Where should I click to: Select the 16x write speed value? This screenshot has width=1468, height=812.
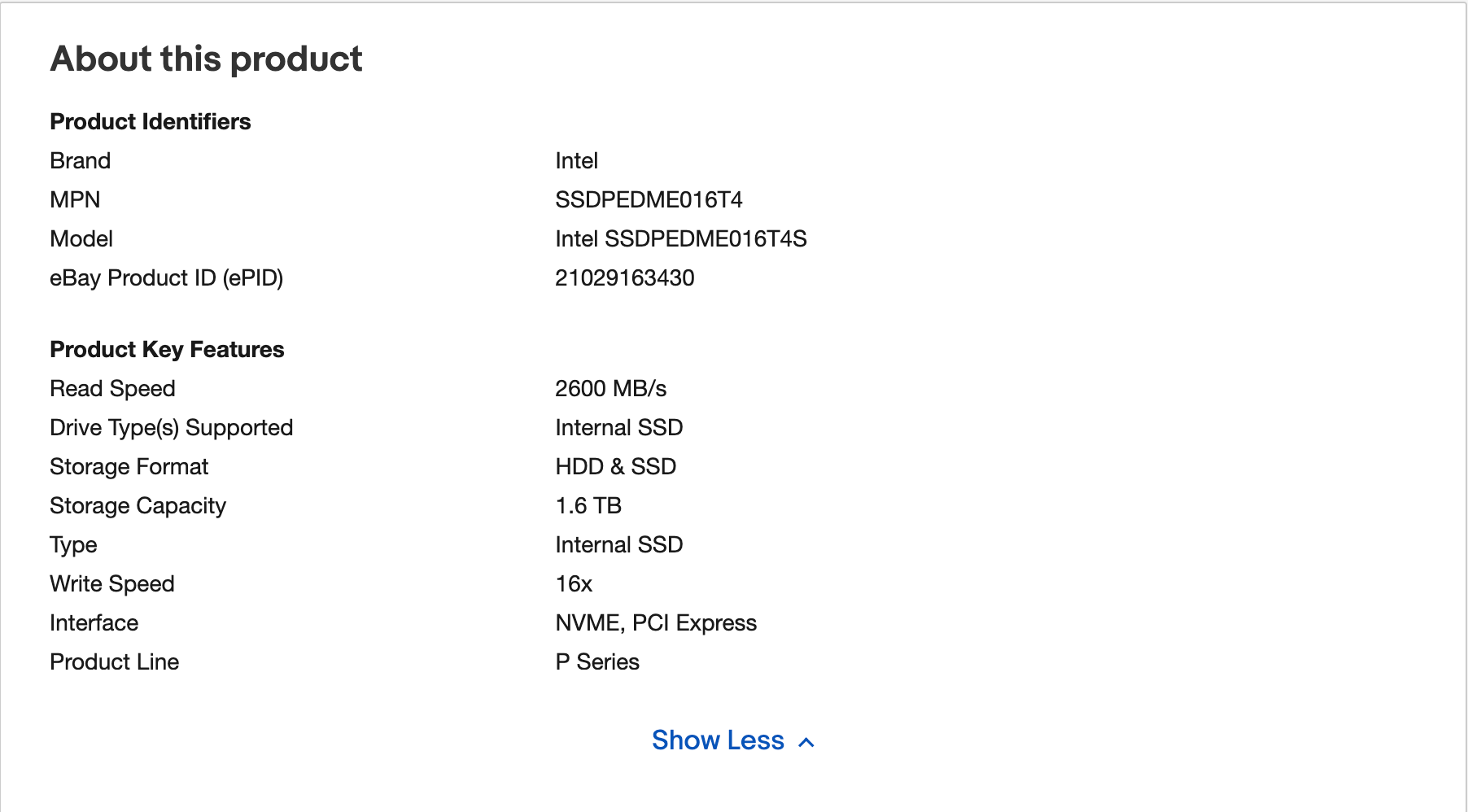(573, 583)
